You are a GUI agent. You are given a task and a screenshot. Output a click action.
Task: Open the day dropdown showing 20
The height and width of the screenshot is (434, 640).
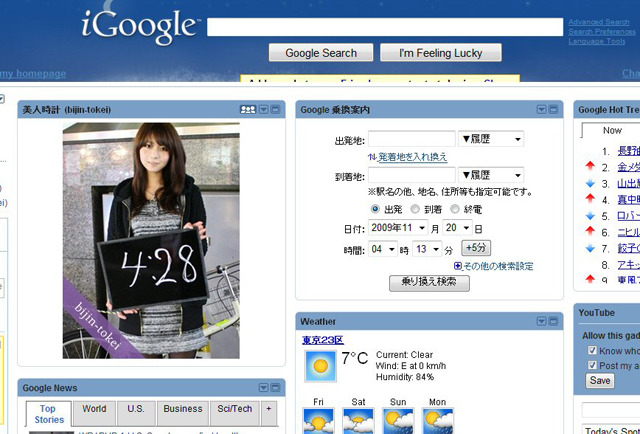[x=458, y=227]
